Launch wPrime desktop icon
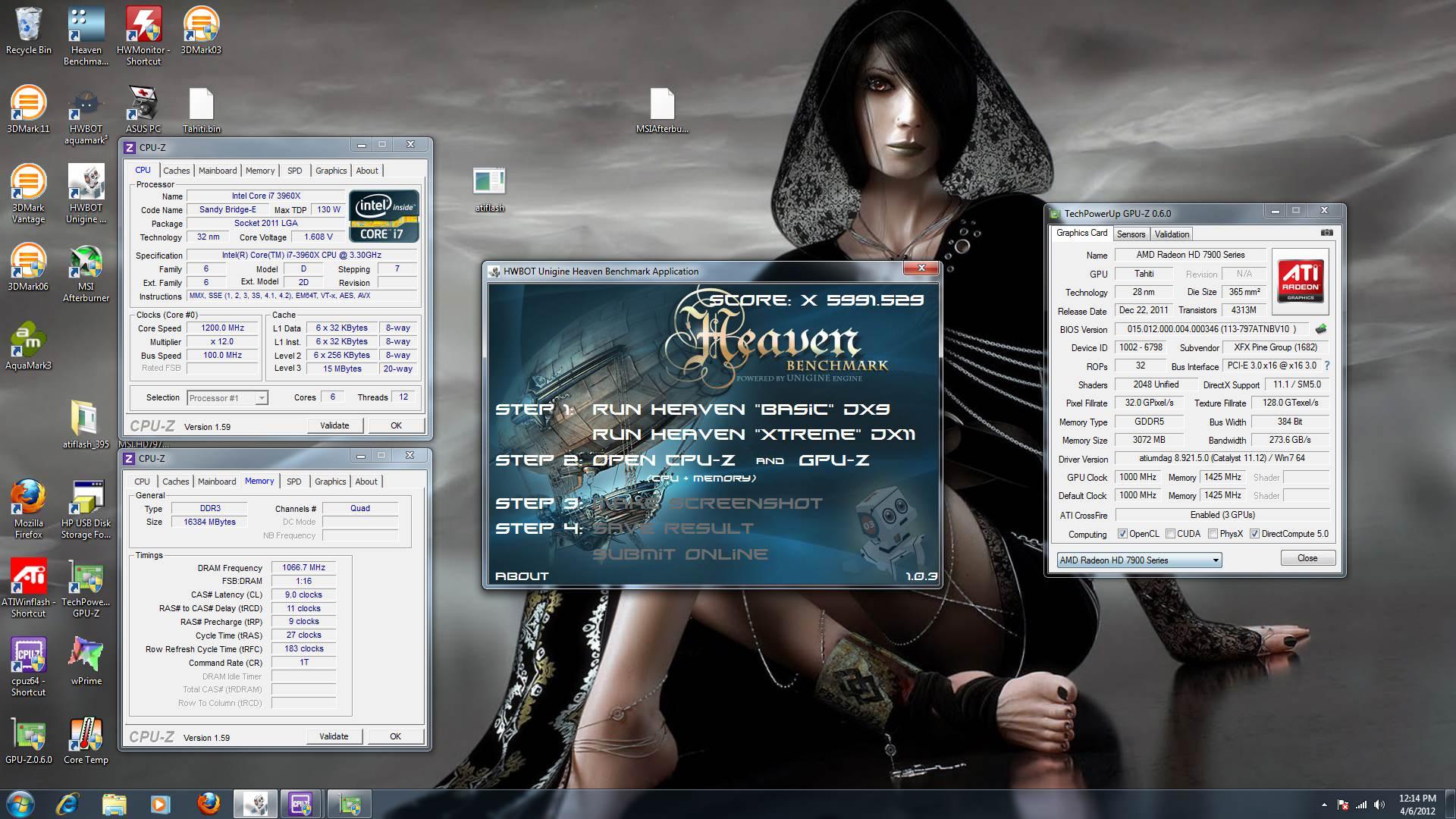Screen dimensions: 1456x819 (x=86, y=661)
